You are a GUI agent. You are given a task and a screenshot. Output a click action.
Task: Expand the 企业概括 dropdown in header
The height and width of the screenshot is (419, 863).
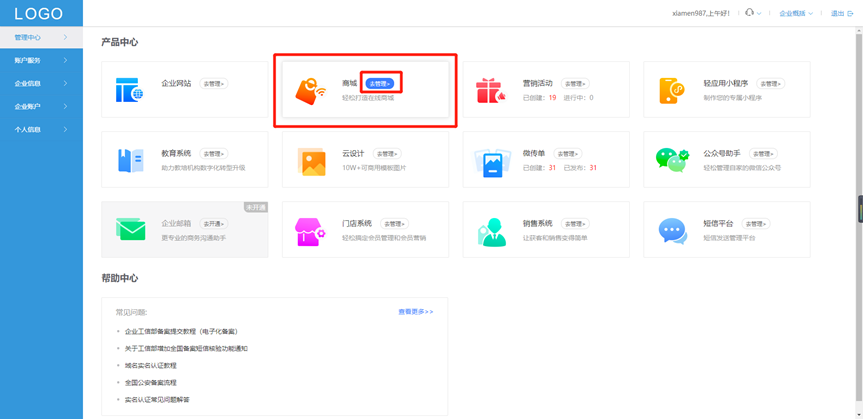796,13
